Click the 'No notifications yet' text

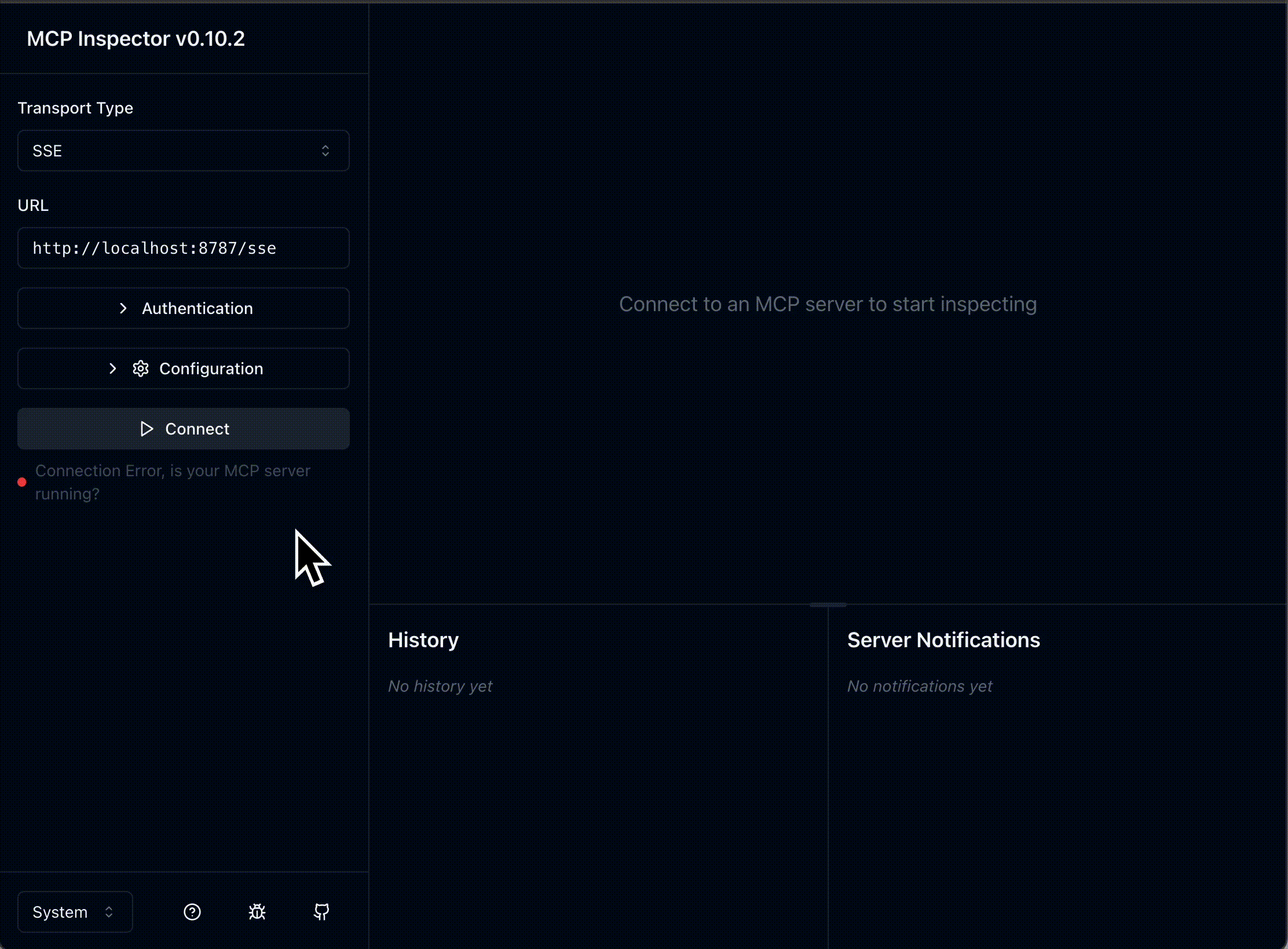(x=920, y=687)
